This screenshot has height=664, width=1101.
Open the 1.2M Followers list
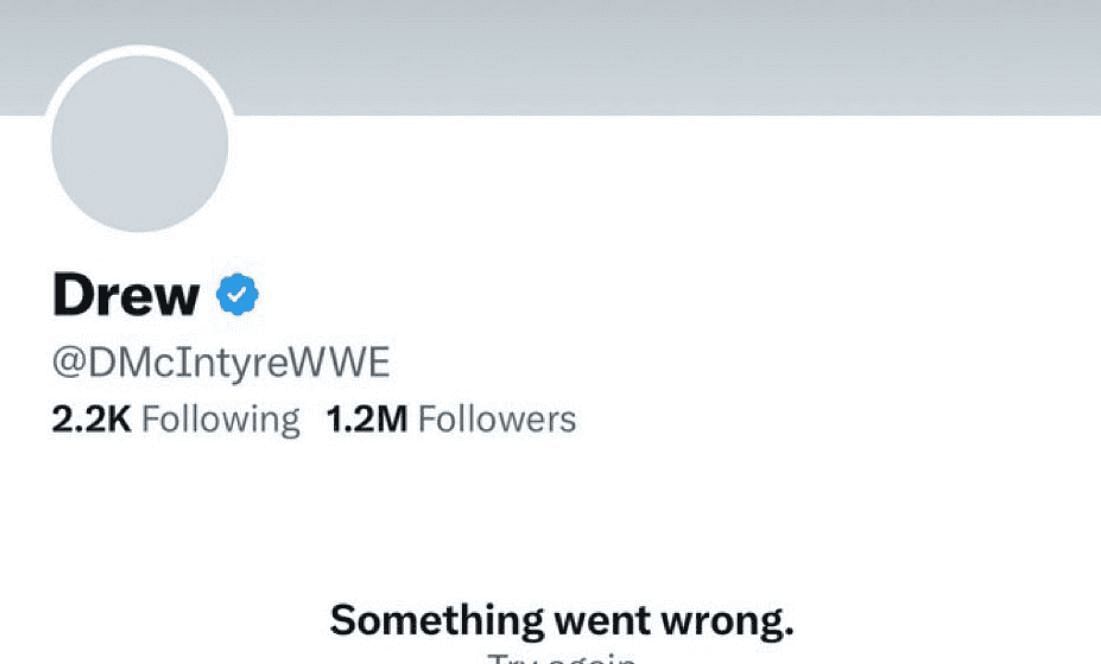coord(451,419)
